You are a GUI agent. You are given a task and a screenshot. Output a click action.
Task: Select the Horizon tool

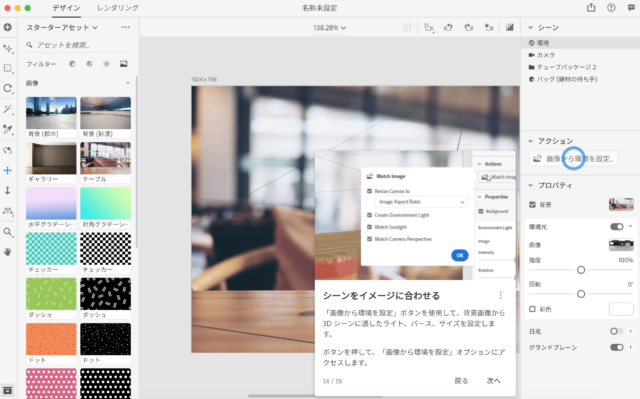click(x=8, y=211)
